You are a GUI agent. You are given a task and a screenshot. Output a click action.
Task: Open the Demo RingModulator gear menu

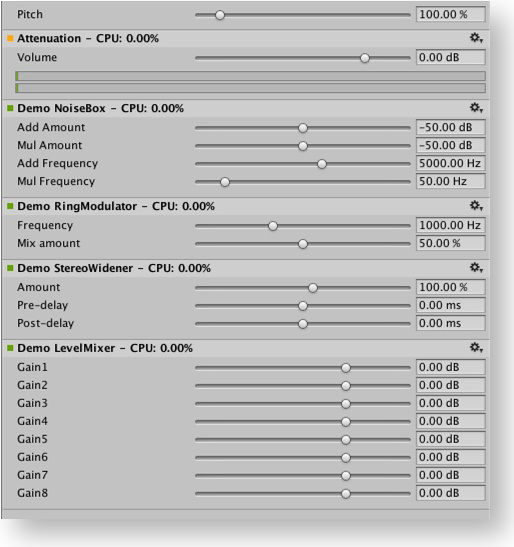(476, 206)
